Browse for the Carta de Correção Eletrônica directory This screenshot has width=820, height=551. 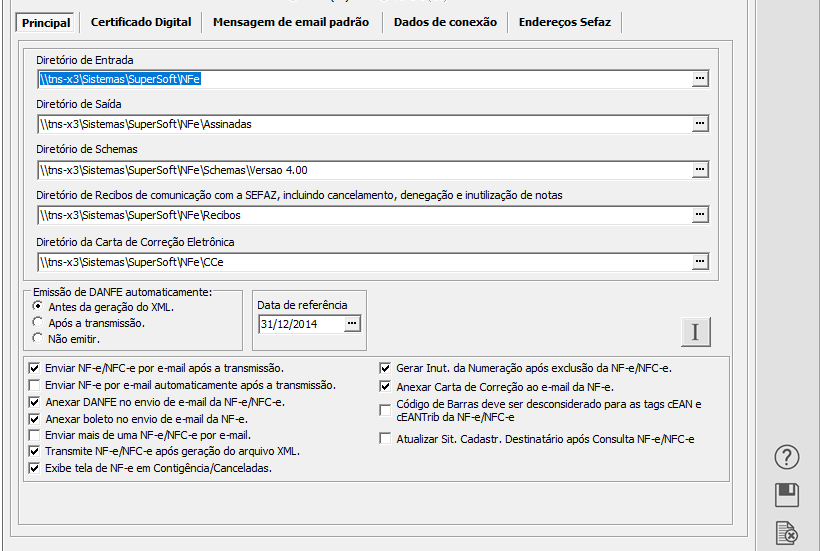(x=700, y=262)
